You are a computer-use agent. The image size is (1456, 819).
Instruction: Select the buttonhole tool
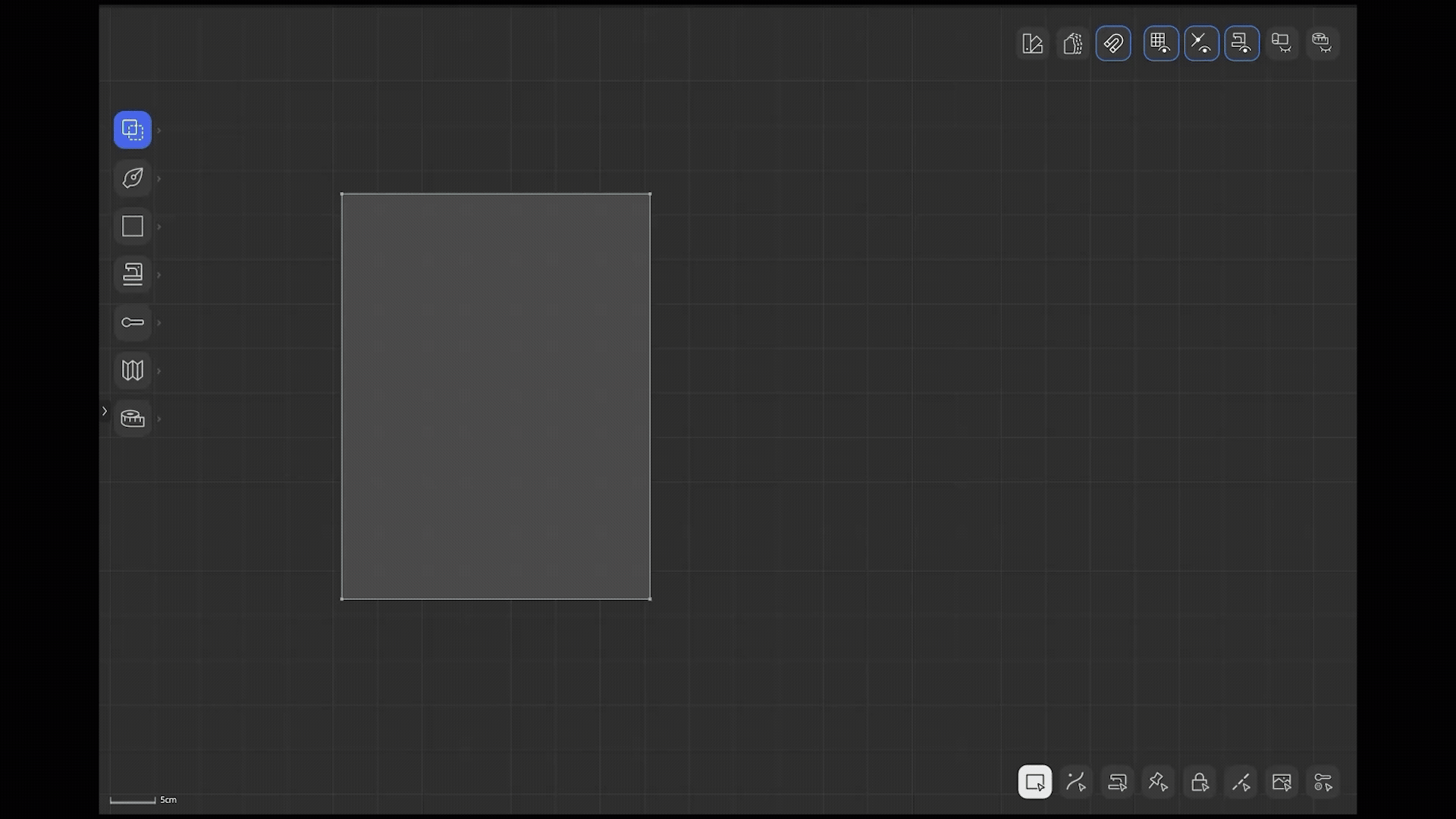[x=133, y=322]
